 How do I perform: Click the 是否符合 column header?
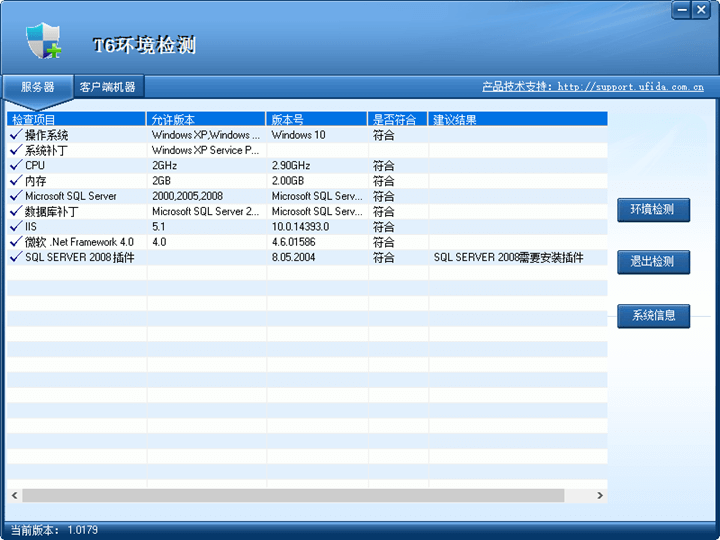tap(398, 119)
